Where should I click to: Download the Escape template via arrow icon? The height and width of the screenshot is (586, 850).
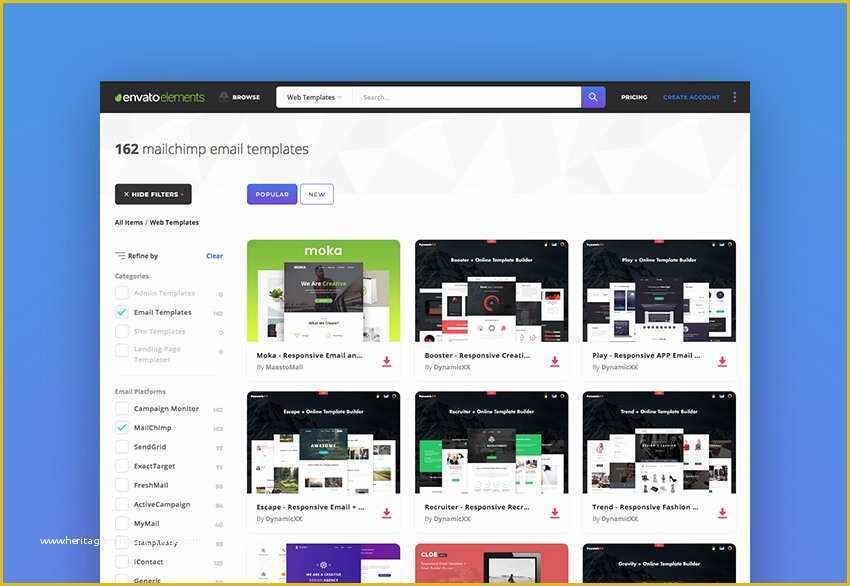(387, 513)
